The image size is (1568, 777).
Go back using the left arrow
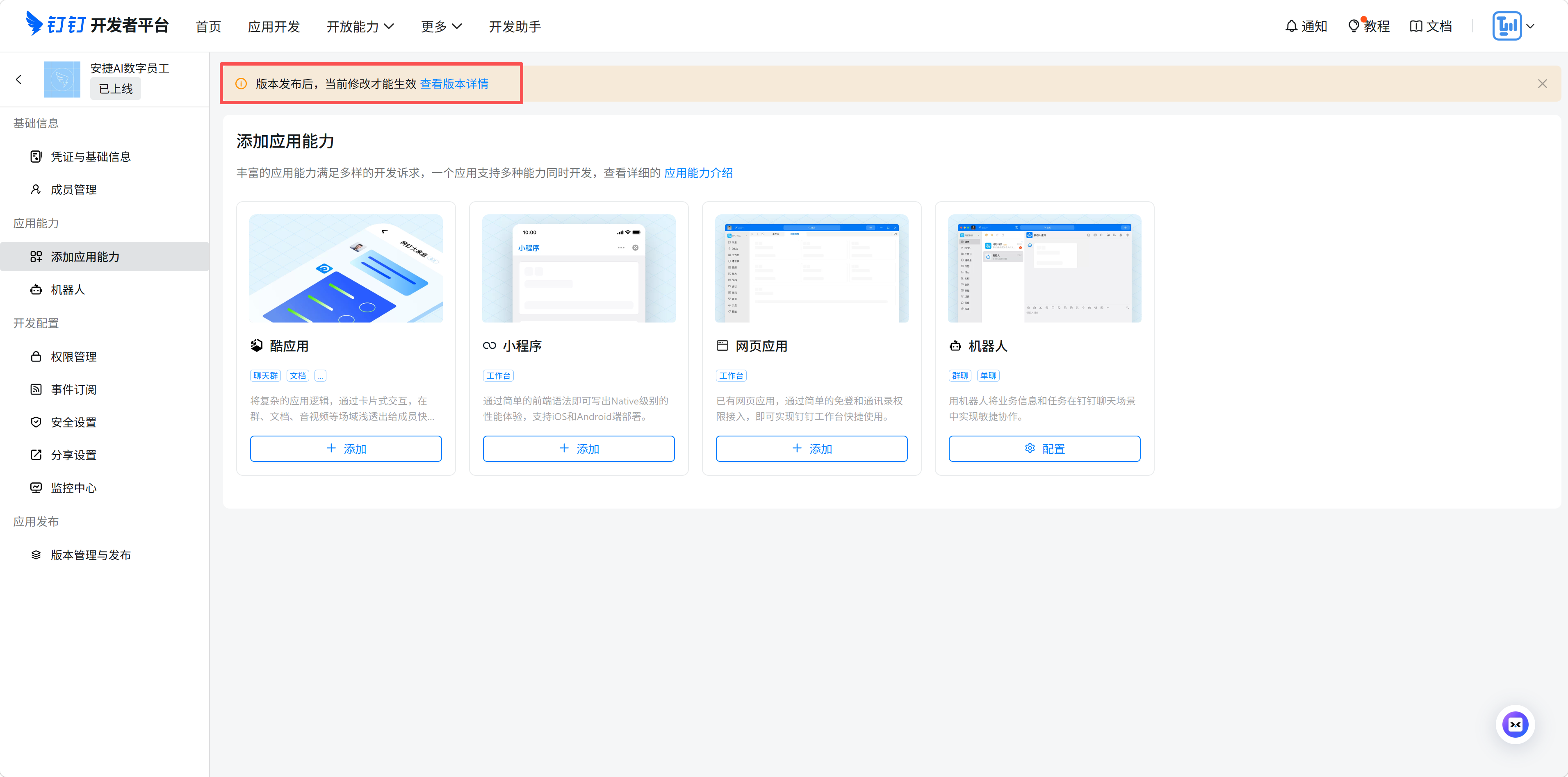click(19, 79)
